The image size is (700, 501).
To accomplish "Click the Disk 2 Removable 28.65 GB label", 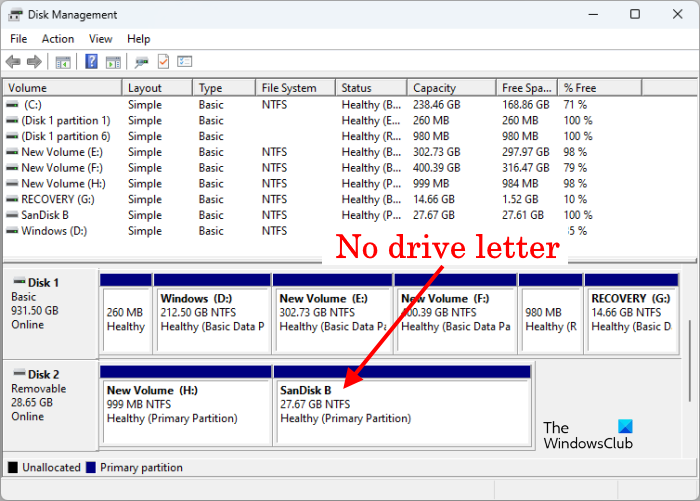I will 50,405.
